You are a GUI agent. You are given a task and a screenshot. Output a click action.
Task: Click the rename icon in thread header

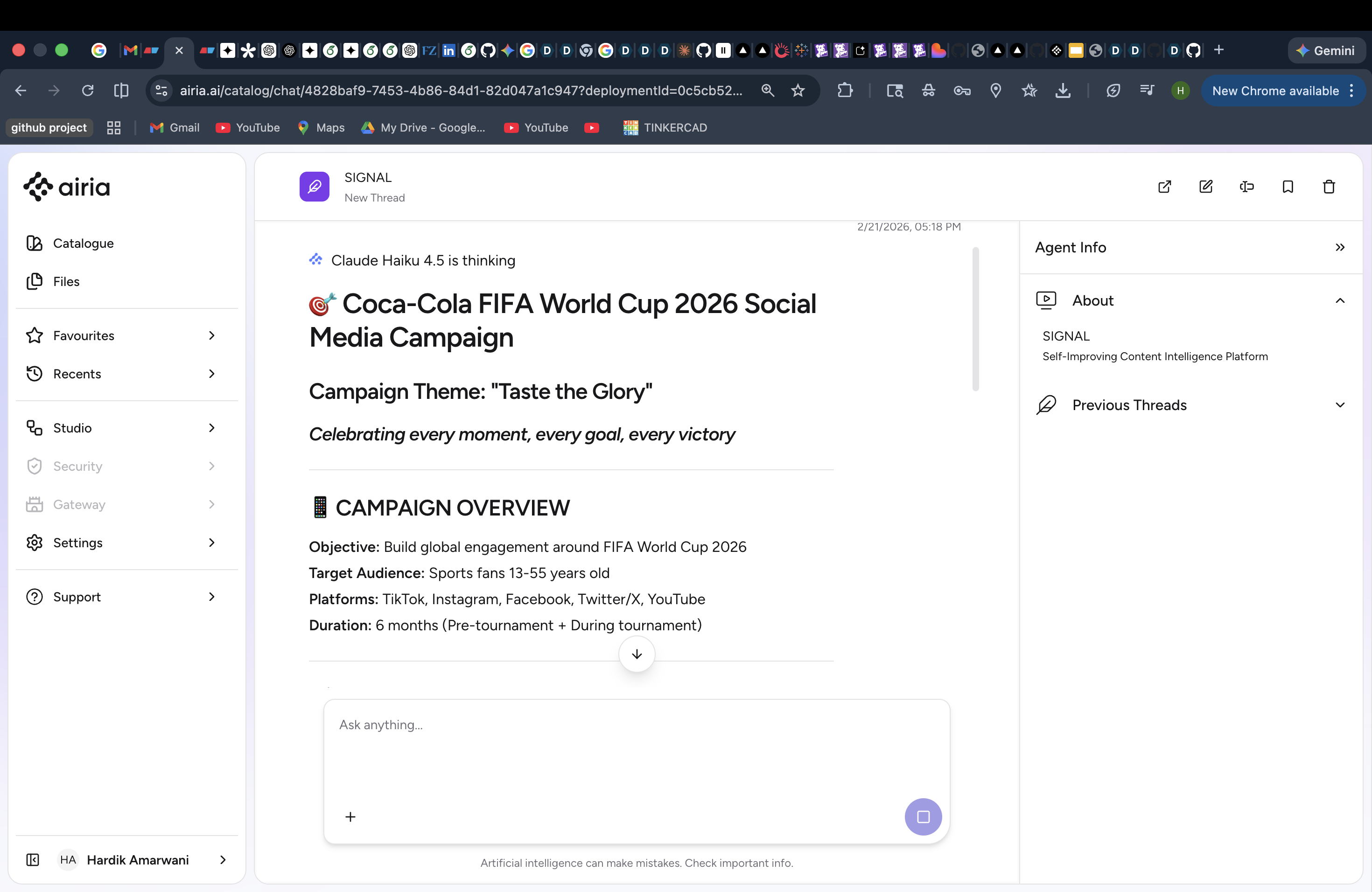point(1246,187)
